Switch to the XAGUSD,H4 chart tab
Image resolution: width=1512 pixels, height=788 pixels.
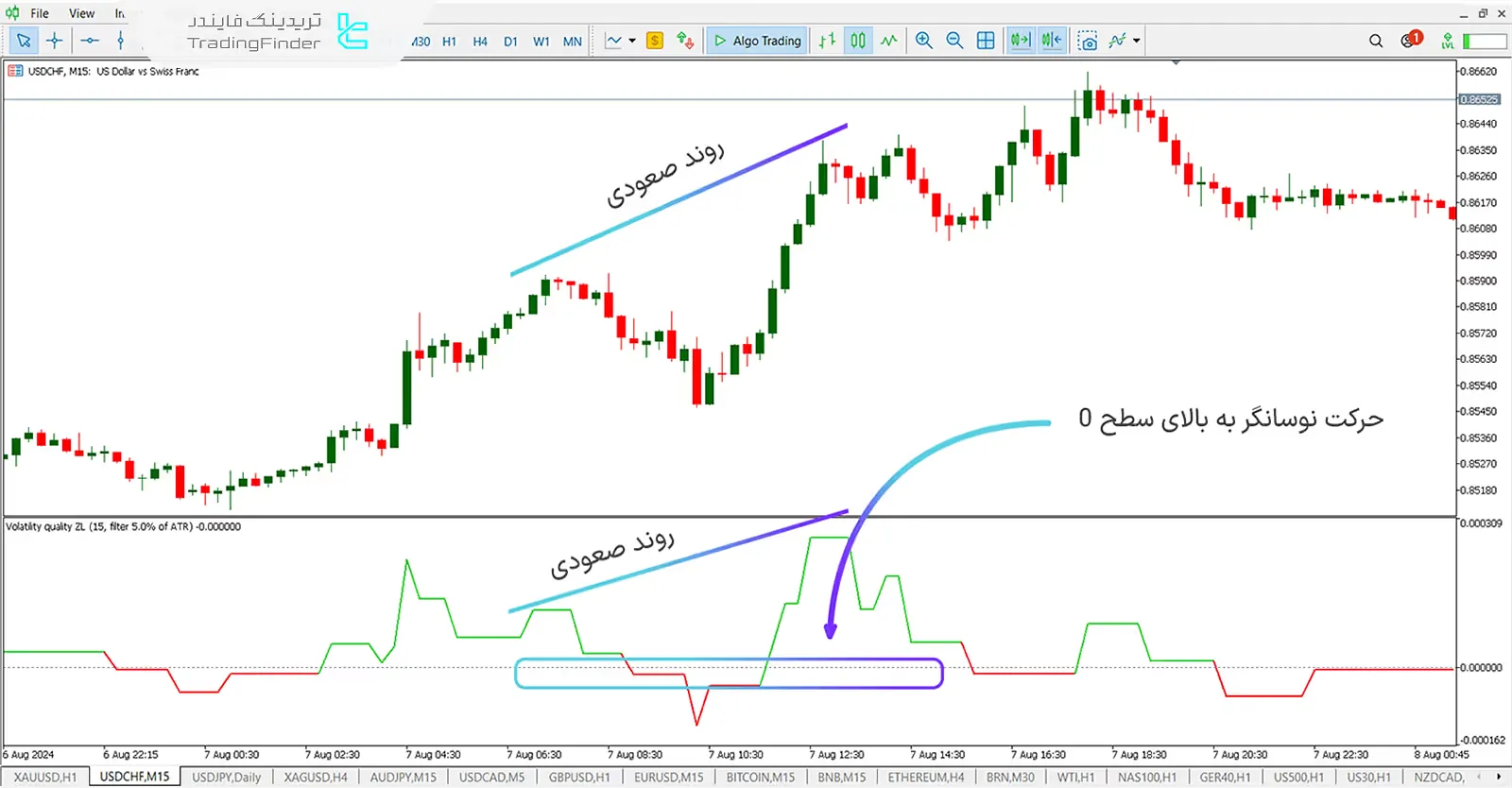click(316, 777)
